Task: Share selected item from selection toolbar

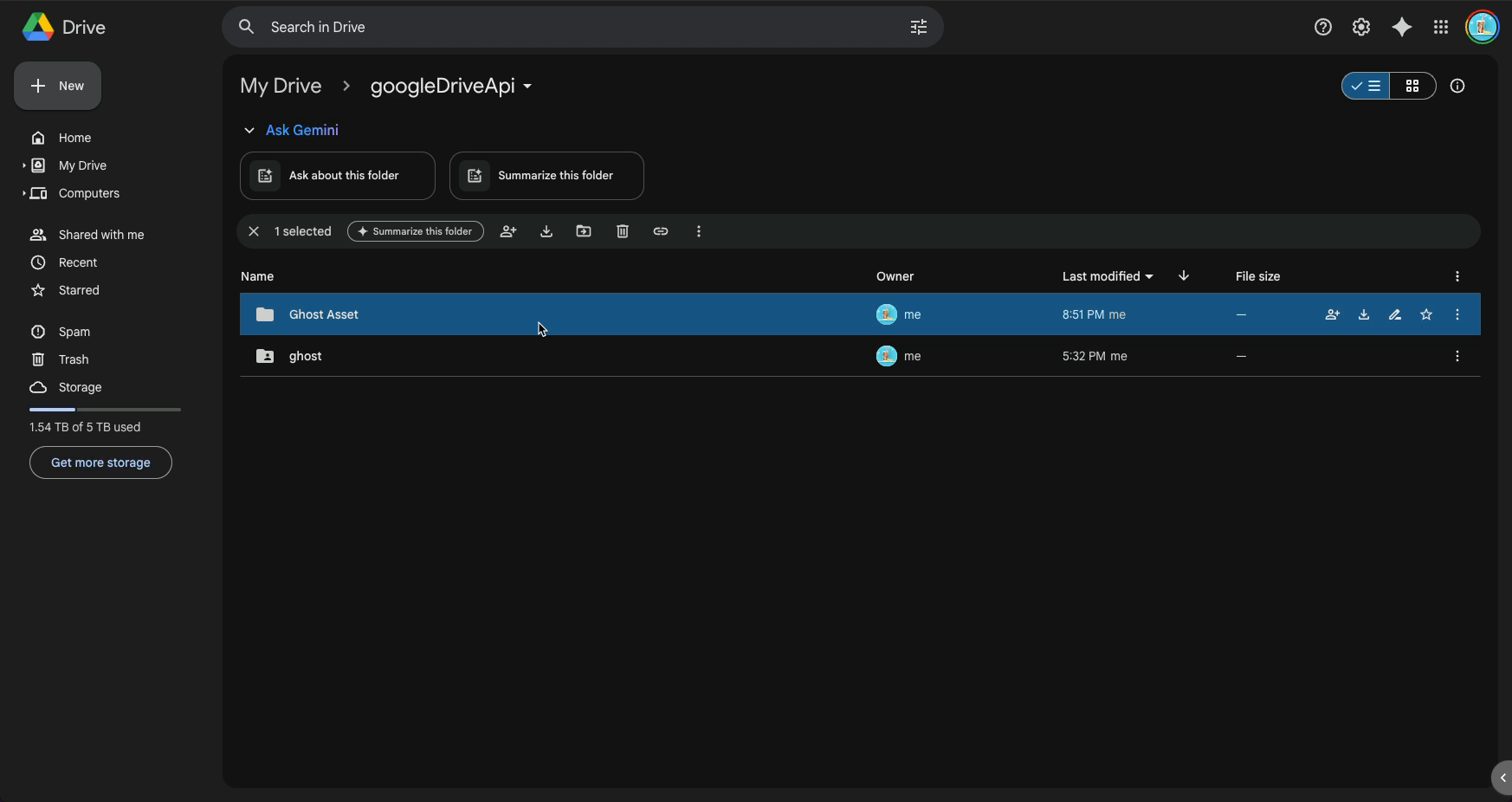Action: (x=508, y=231)
